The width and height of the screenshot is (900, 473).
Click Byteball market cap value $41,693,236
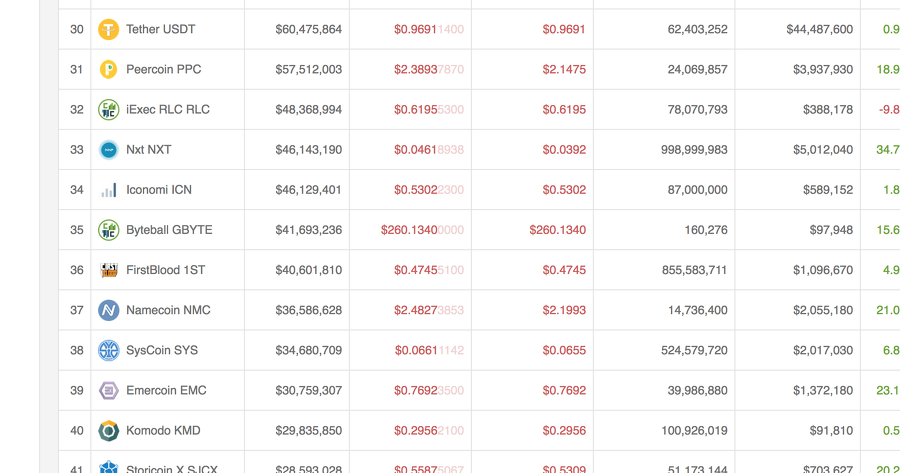tap(308, 230)
